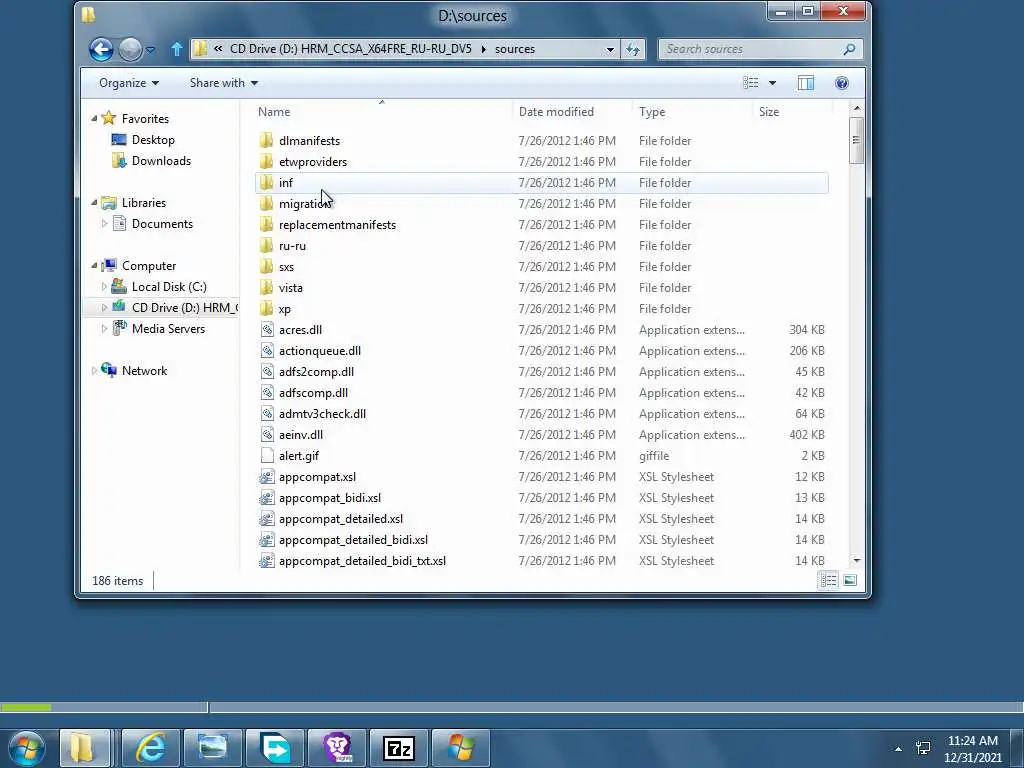
Task: Click the search magnifier icon
Action: pyautogui.click(x=849, y=49)
